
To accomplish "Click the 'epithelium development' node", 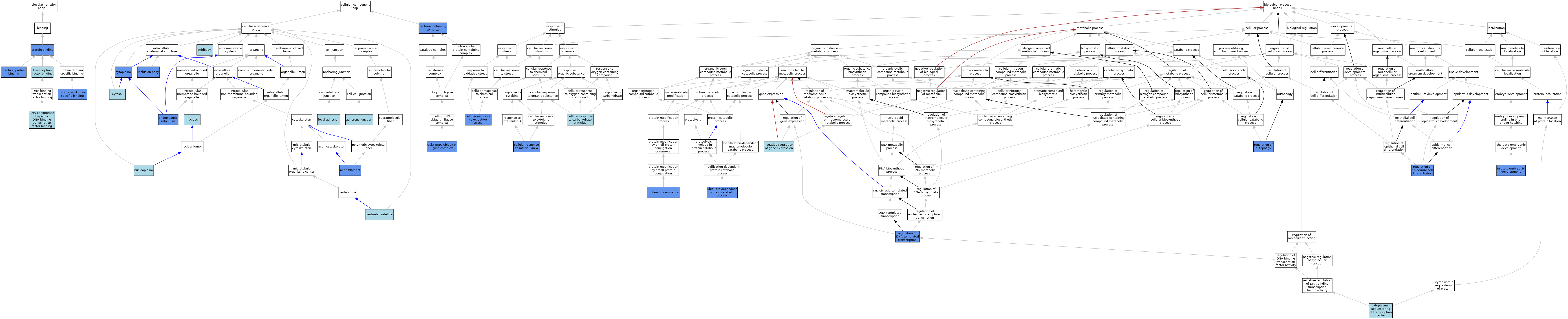I will 1429,94.
